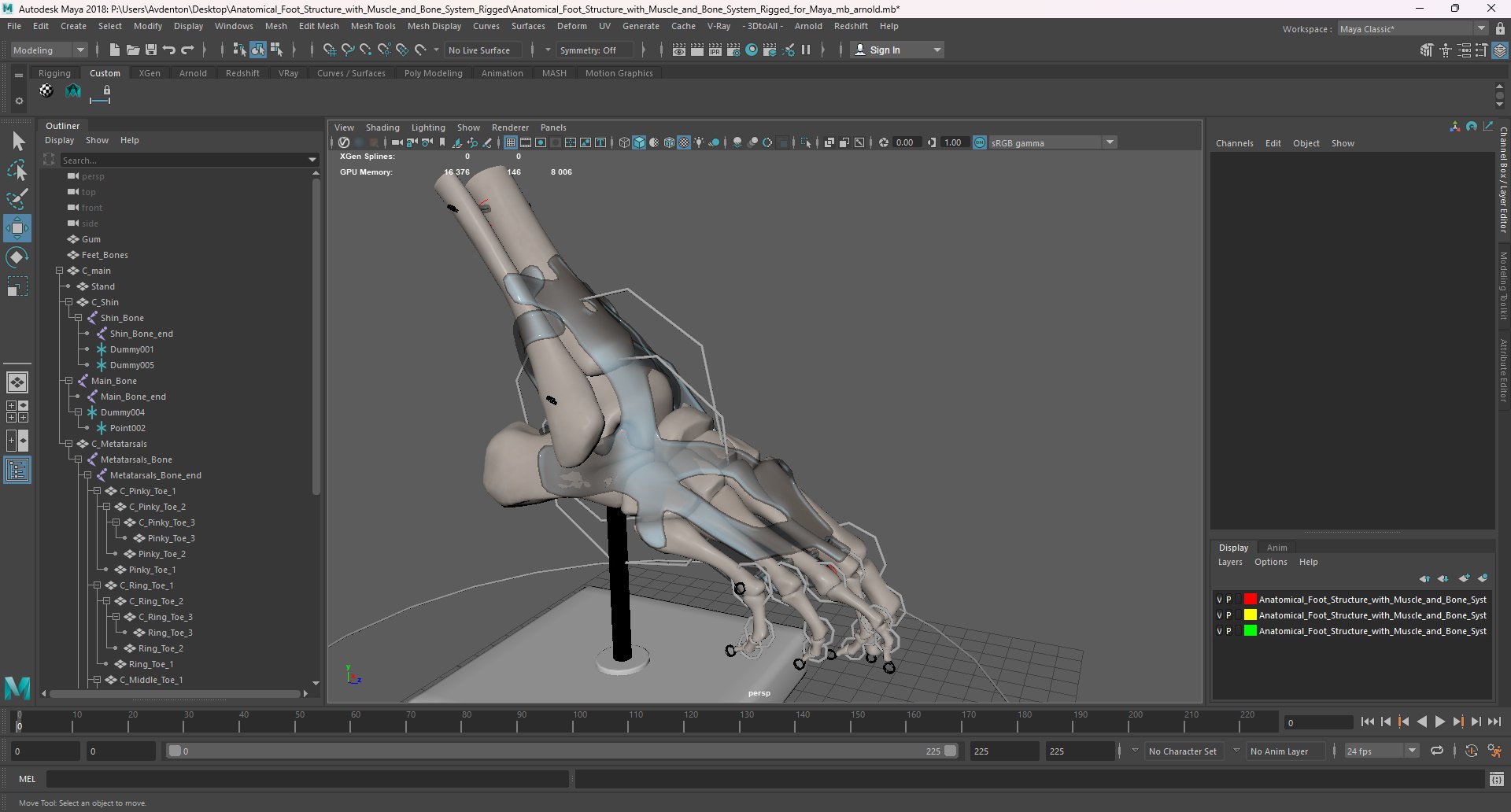Select the Move tool in toolbox
This screenshot has height=812, width=1511.
point(17,228)
